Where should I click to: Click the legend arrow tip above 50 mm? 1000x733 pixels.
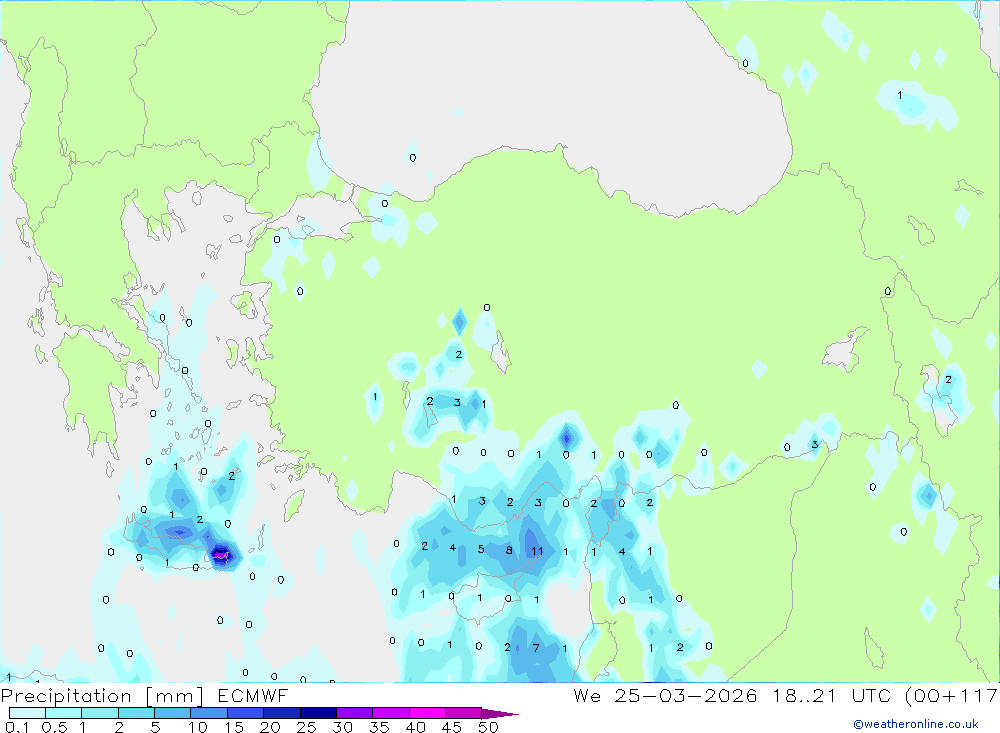click(501, 714)
